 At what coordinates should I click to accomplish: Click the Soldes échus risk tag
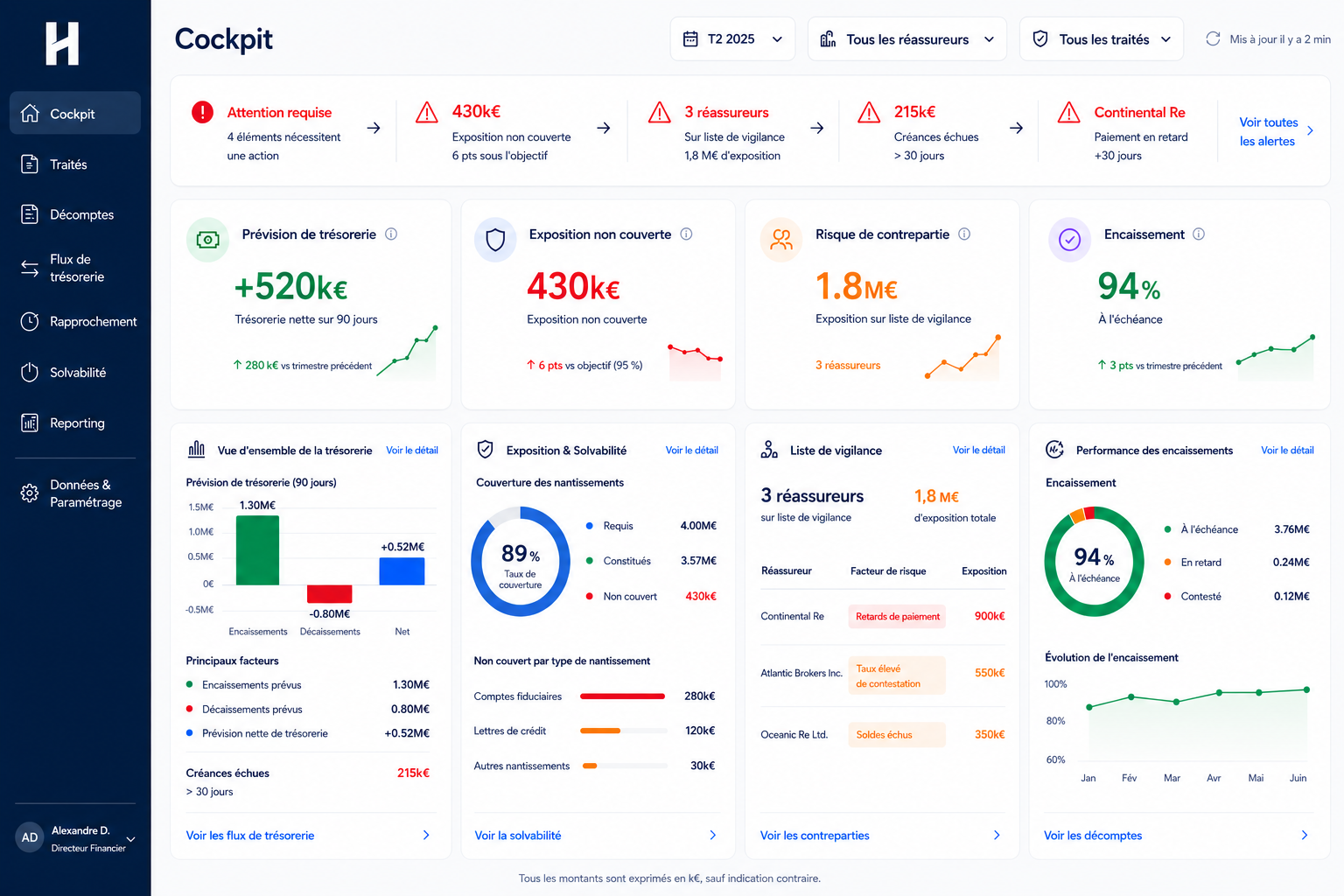coord(897,734)
